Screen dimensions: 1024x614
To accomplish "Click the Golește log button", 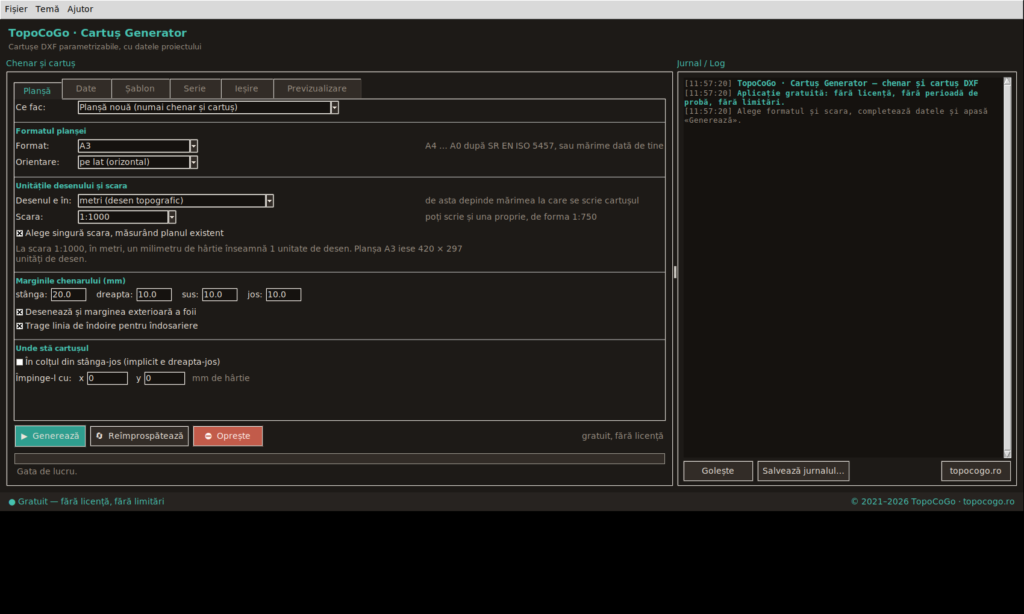I will (x=718, y=471).
